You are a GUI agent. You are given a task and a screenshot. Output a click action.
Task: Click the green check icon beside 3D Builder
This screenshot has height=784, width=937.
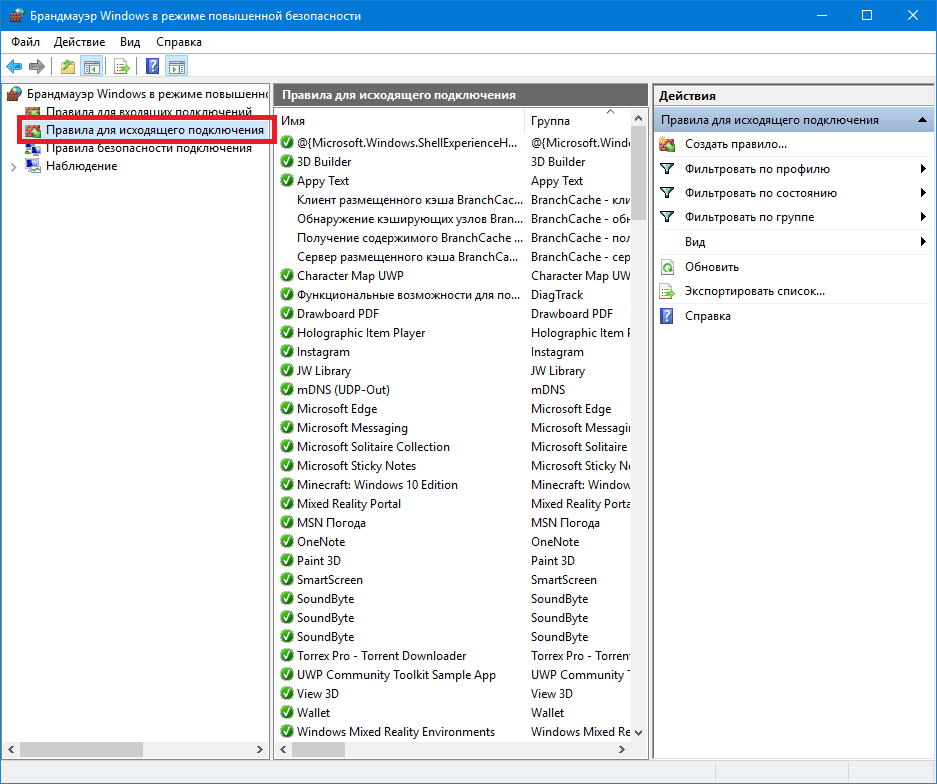pyautogui.click(x=287, y=161)
